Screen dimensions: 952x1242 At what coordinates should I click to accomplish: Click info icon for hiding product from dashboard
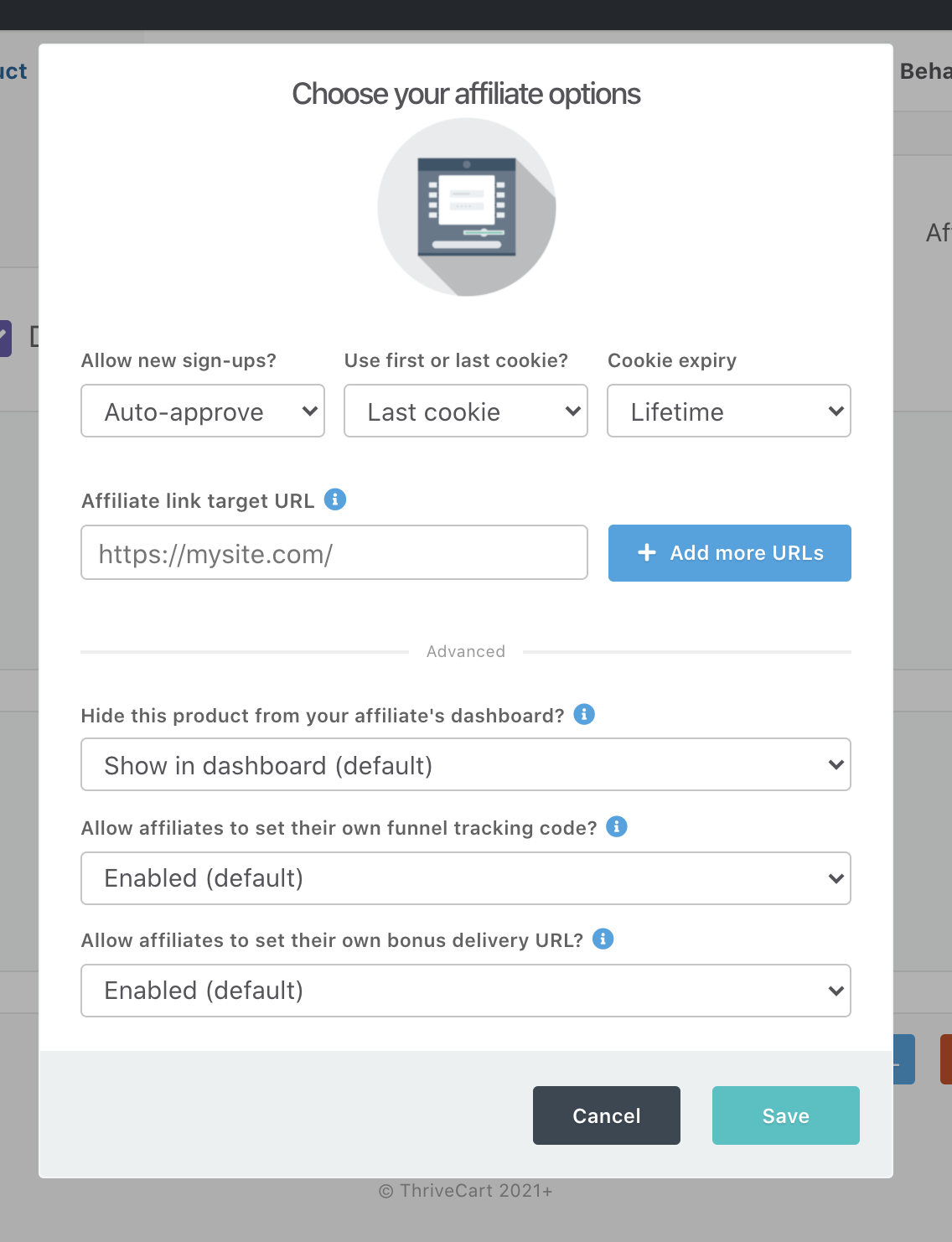pos(584,714)
